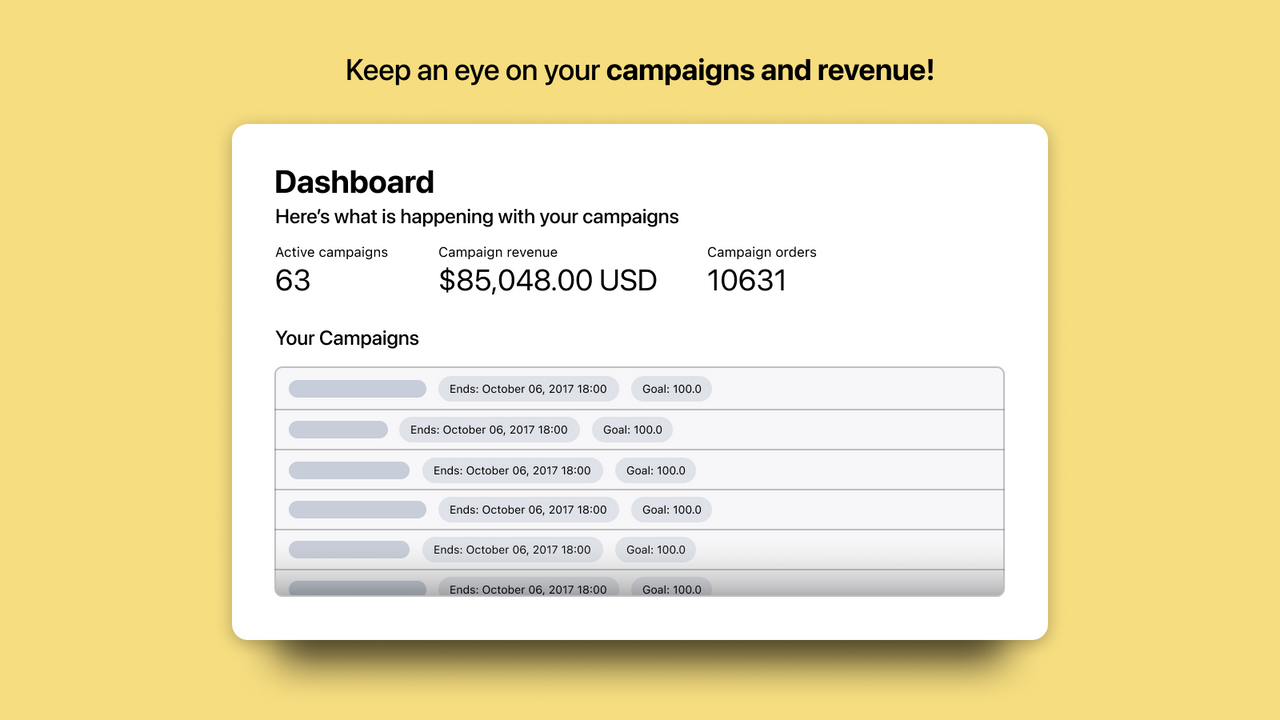The height and width of the screenshot is (720, 1280).
Task: Click the Dashboard heading
Action: (x=354, y=182)
